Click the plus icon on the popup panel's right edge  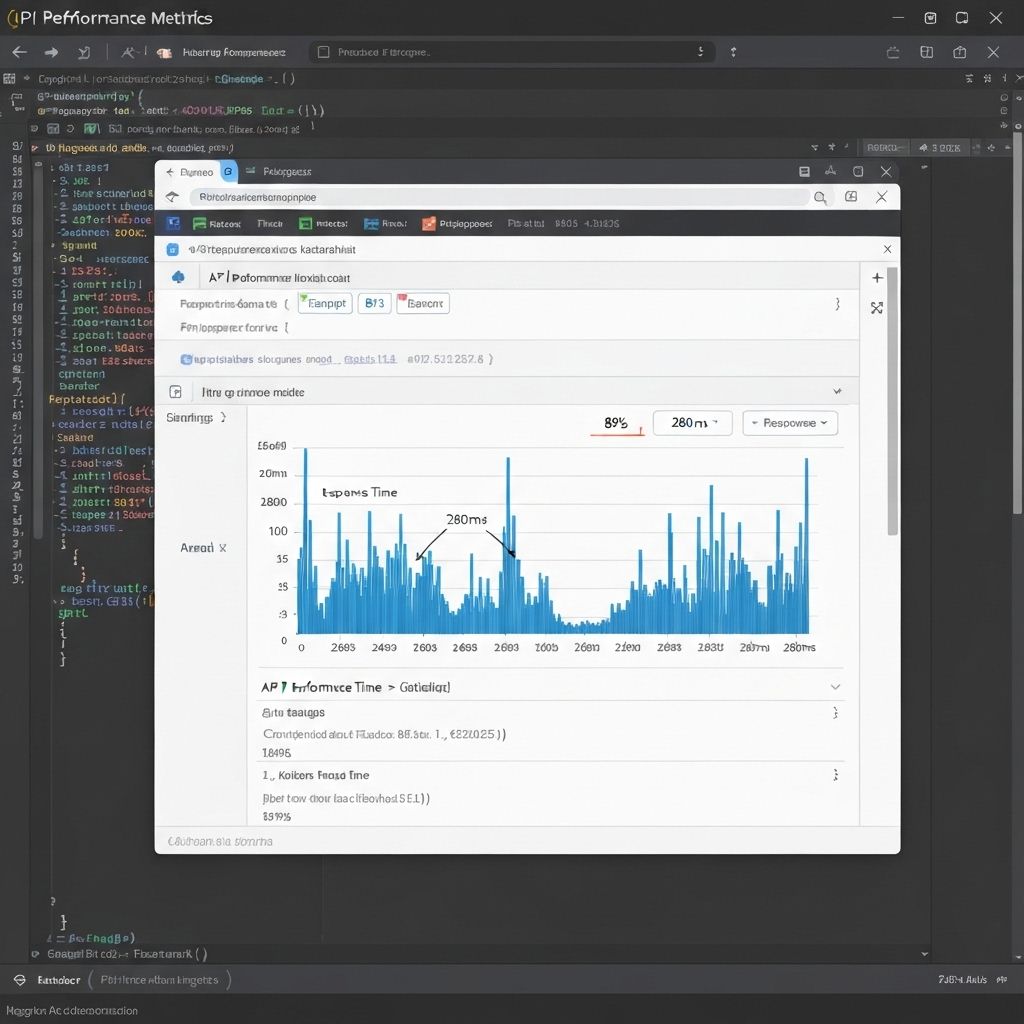coord(877,278)
